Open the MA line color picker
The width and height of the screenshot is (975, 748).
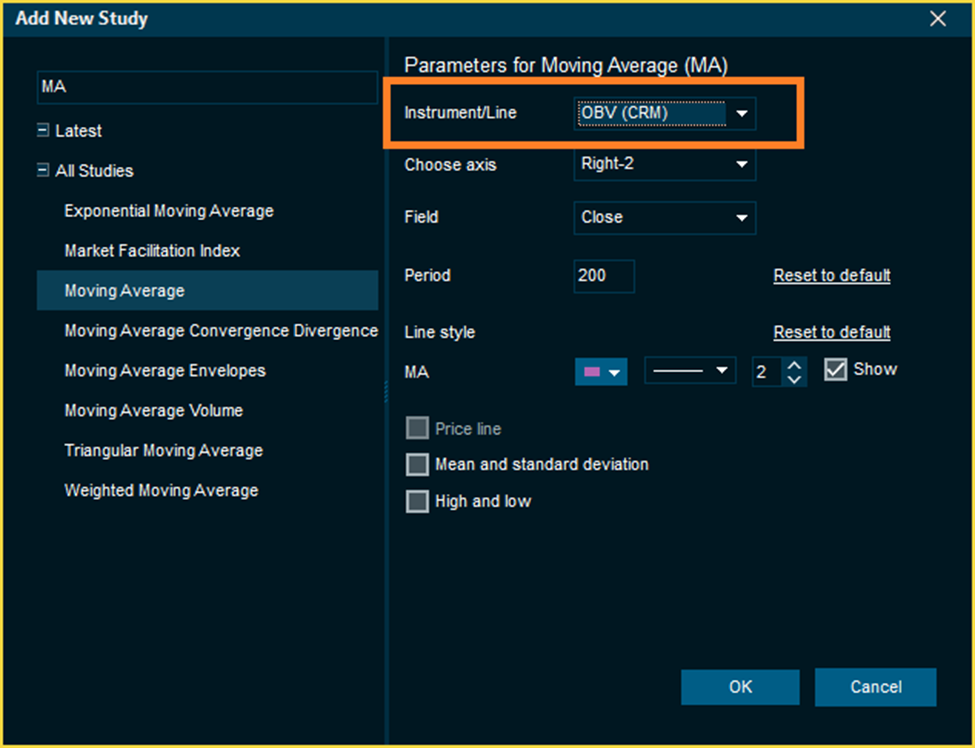[x=601, y=372]
